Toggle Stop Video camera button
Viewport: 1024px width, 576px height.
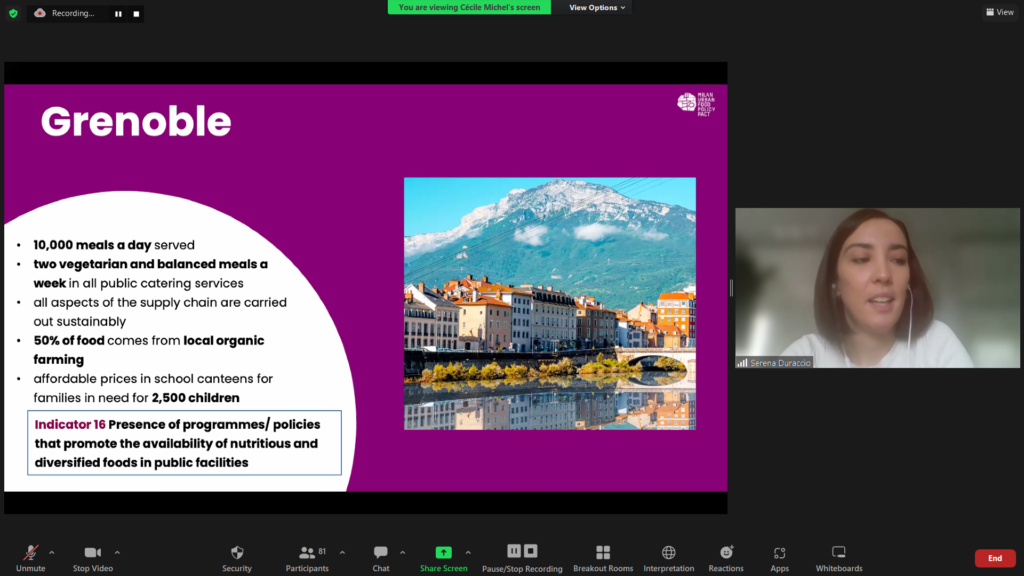[x=93, y=557]
